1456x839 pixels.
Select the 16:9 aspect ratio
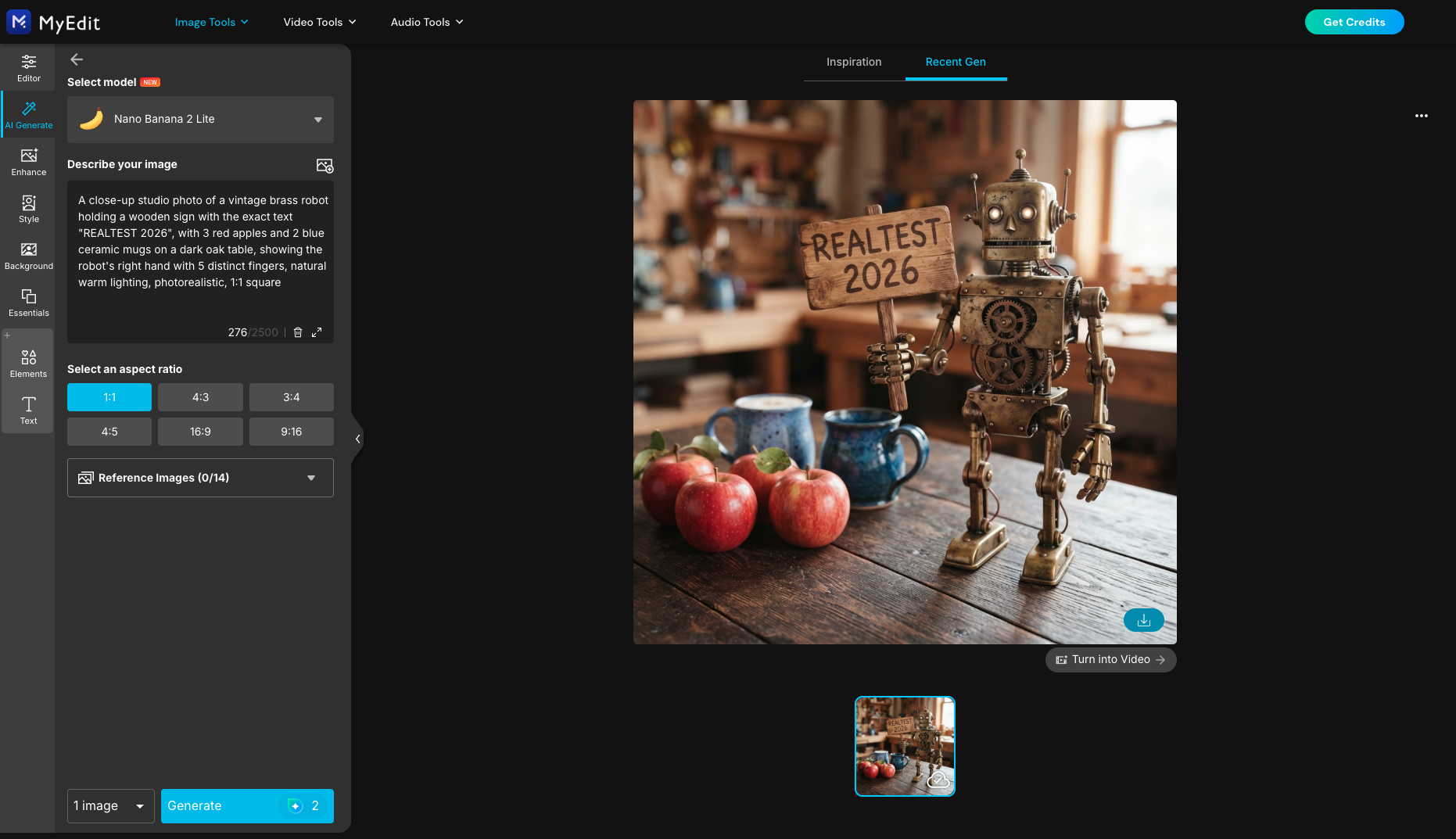coord(200,432)
